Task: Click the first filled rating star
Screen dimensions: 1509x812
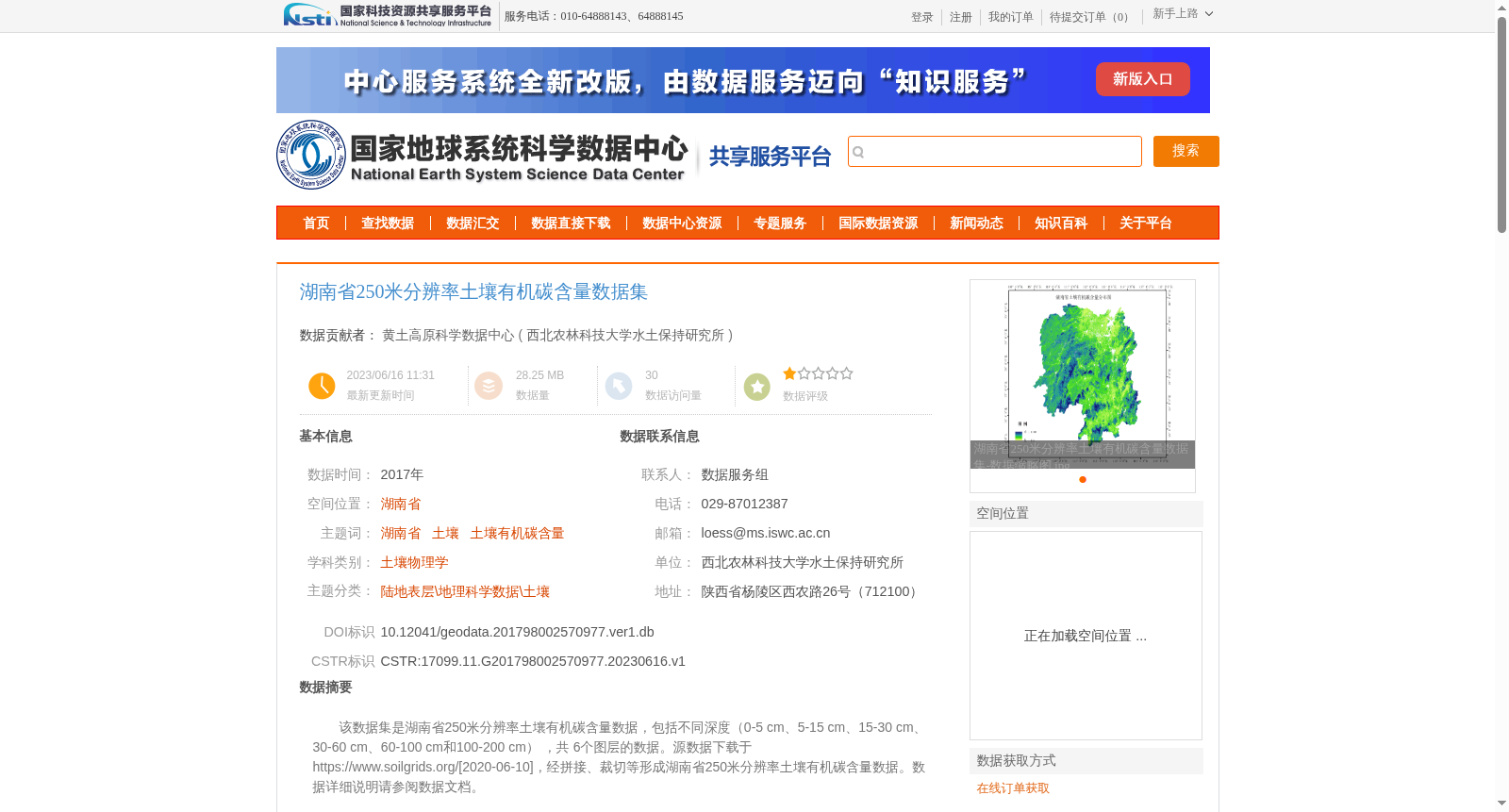Action: pyautogui.click(x=789, y=373)
